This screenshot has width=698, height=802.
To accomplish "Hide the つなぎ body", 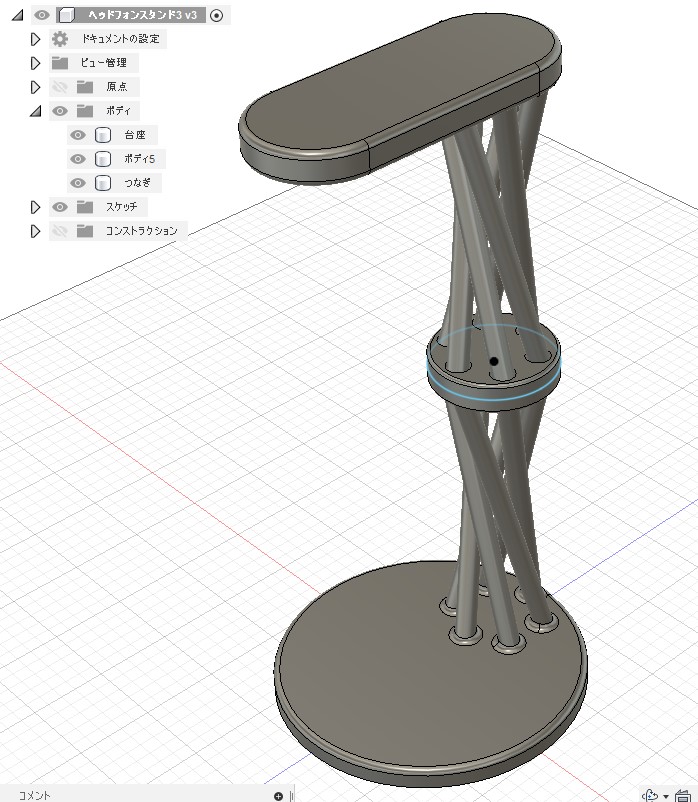I will [x=78, y=183].
